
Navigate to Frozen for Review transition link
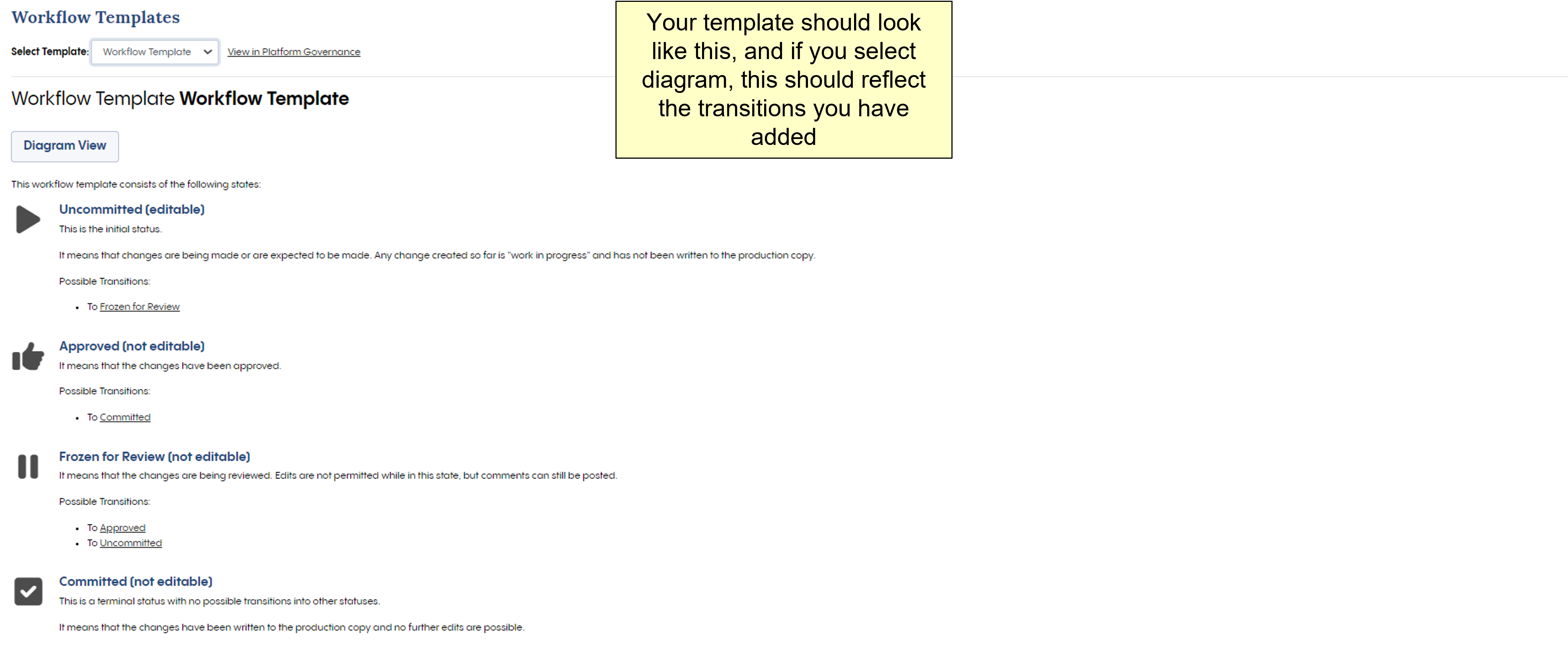point(139,306)
